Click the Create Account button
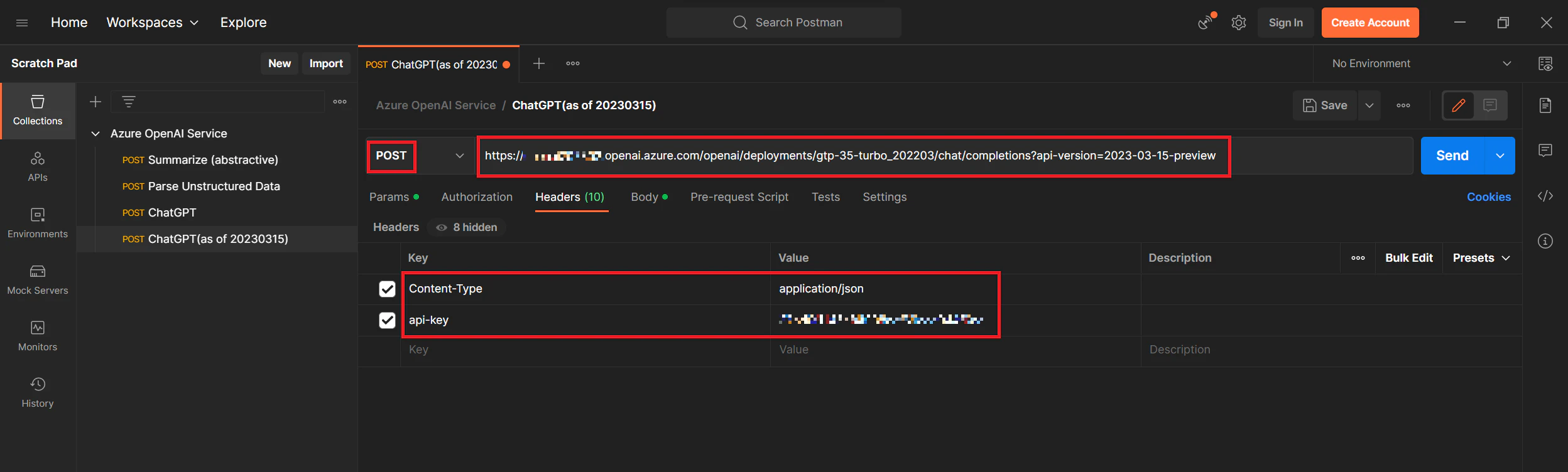The width and height of the screenshot is (1568, 472). tap(1370, 23)
